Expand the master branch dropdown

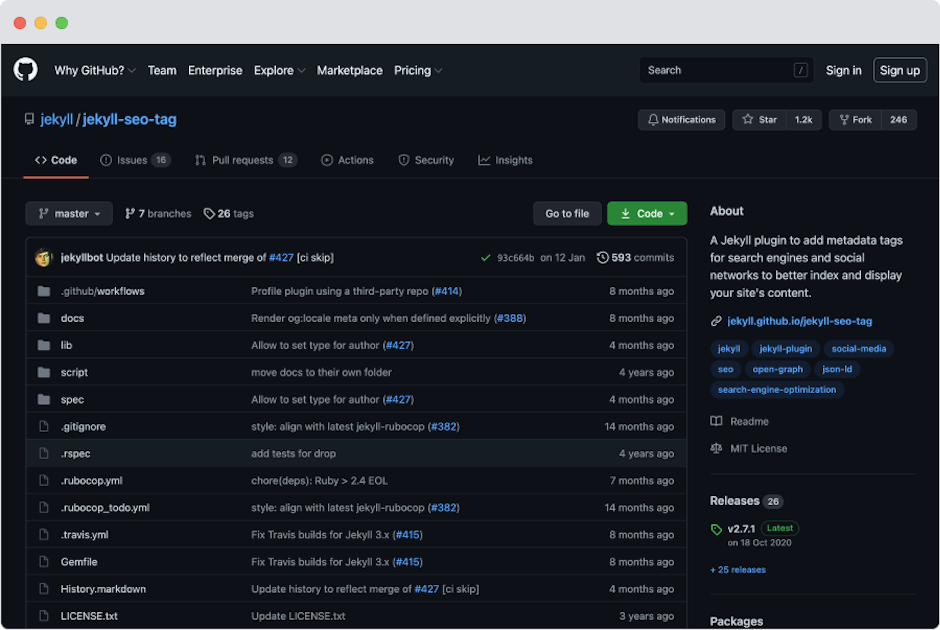(69, 214)
